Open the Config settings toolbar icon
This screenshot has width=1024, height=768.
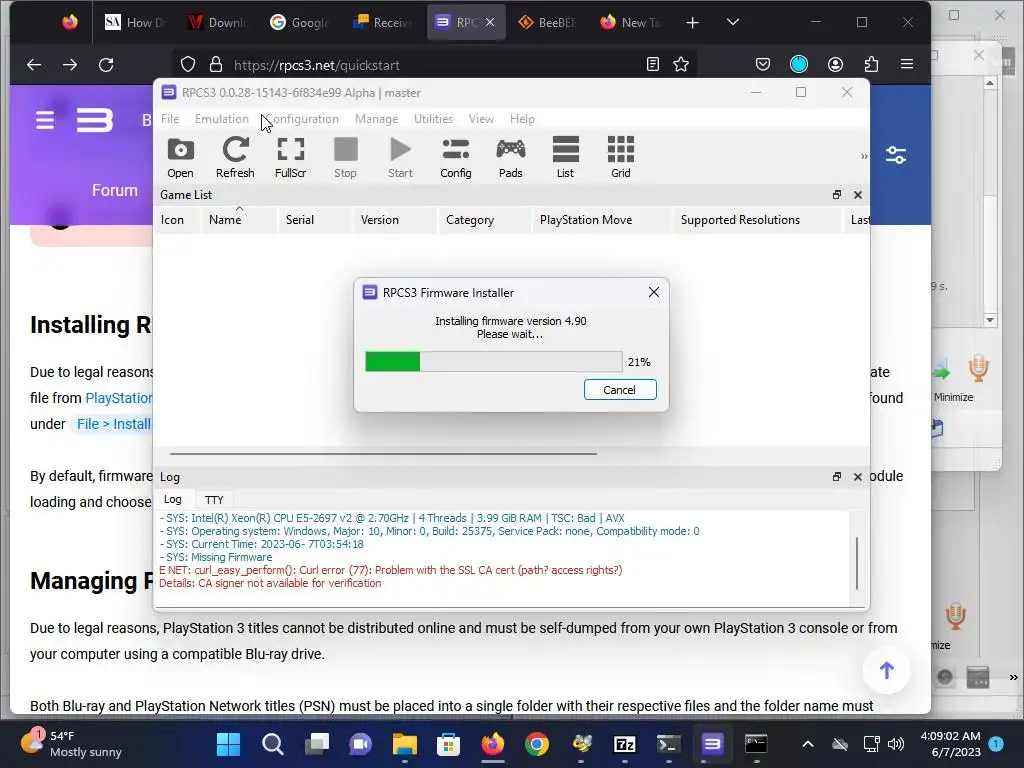pos(456,157)
